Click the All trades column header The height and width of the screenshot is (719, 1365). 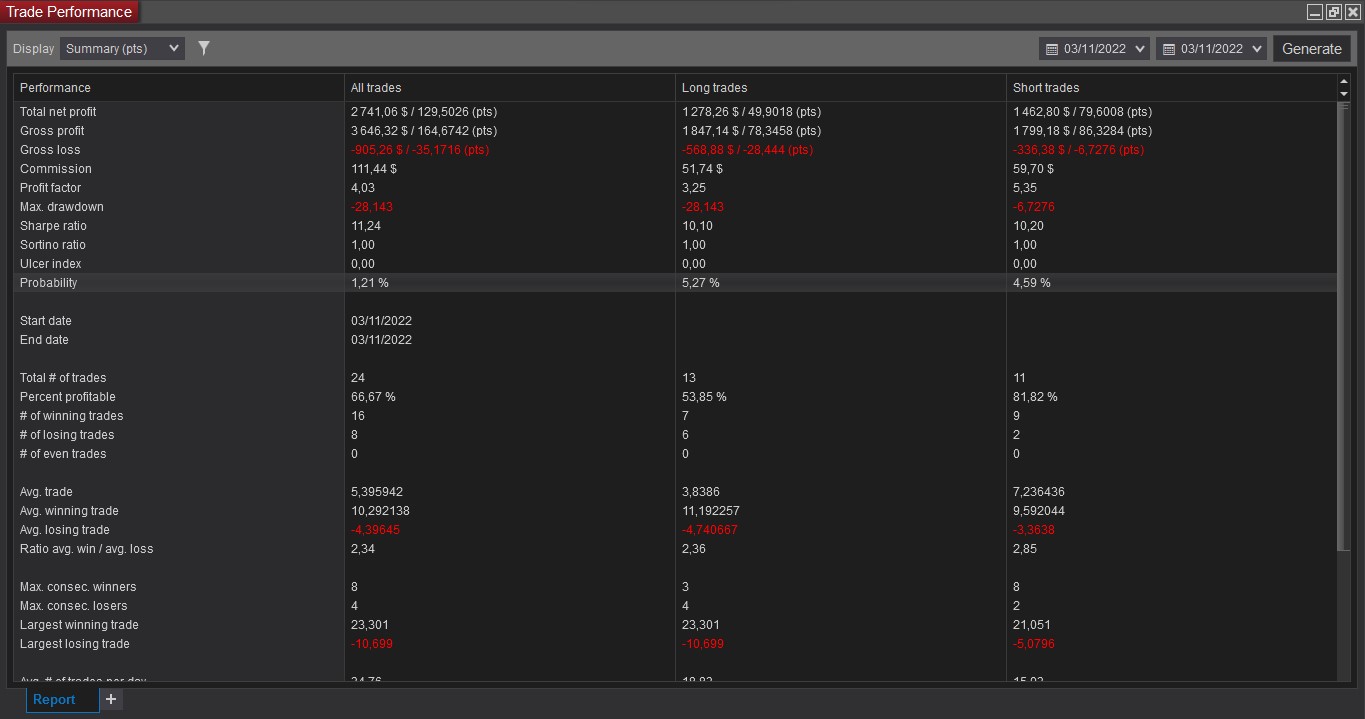[x=376, y=88]
